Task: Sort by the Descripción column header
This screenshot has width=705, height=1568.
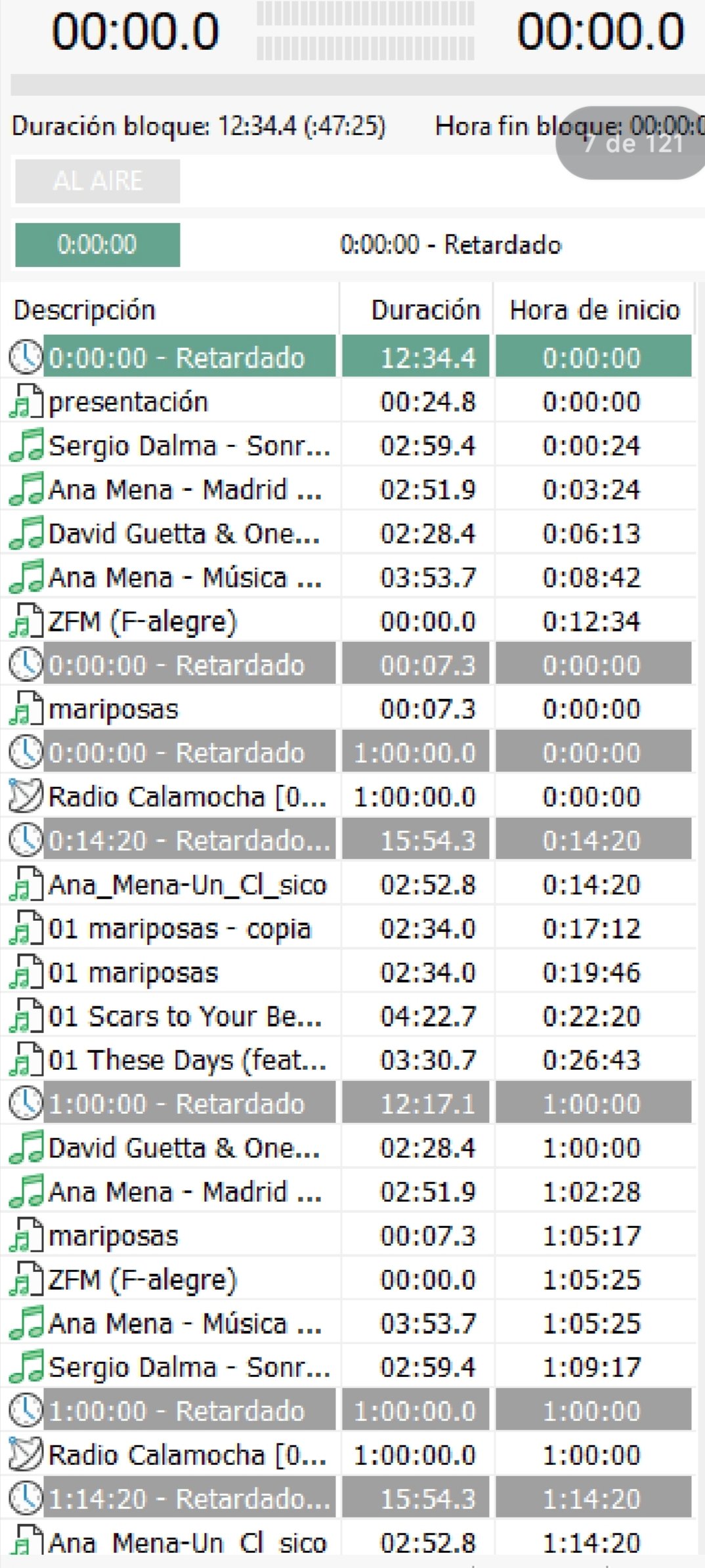Action: point(85,310)
